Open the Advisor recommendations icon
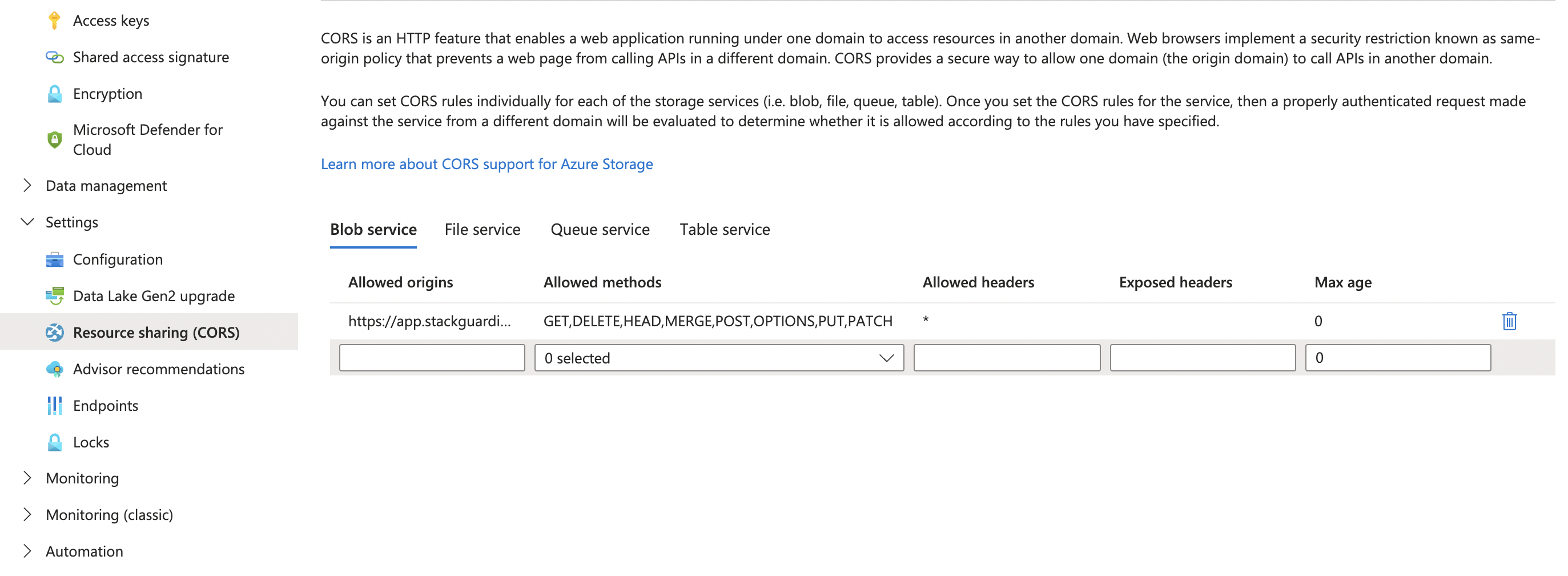Image resolution: width=1568 pixels, height=576 pixels. click(55, 369)
